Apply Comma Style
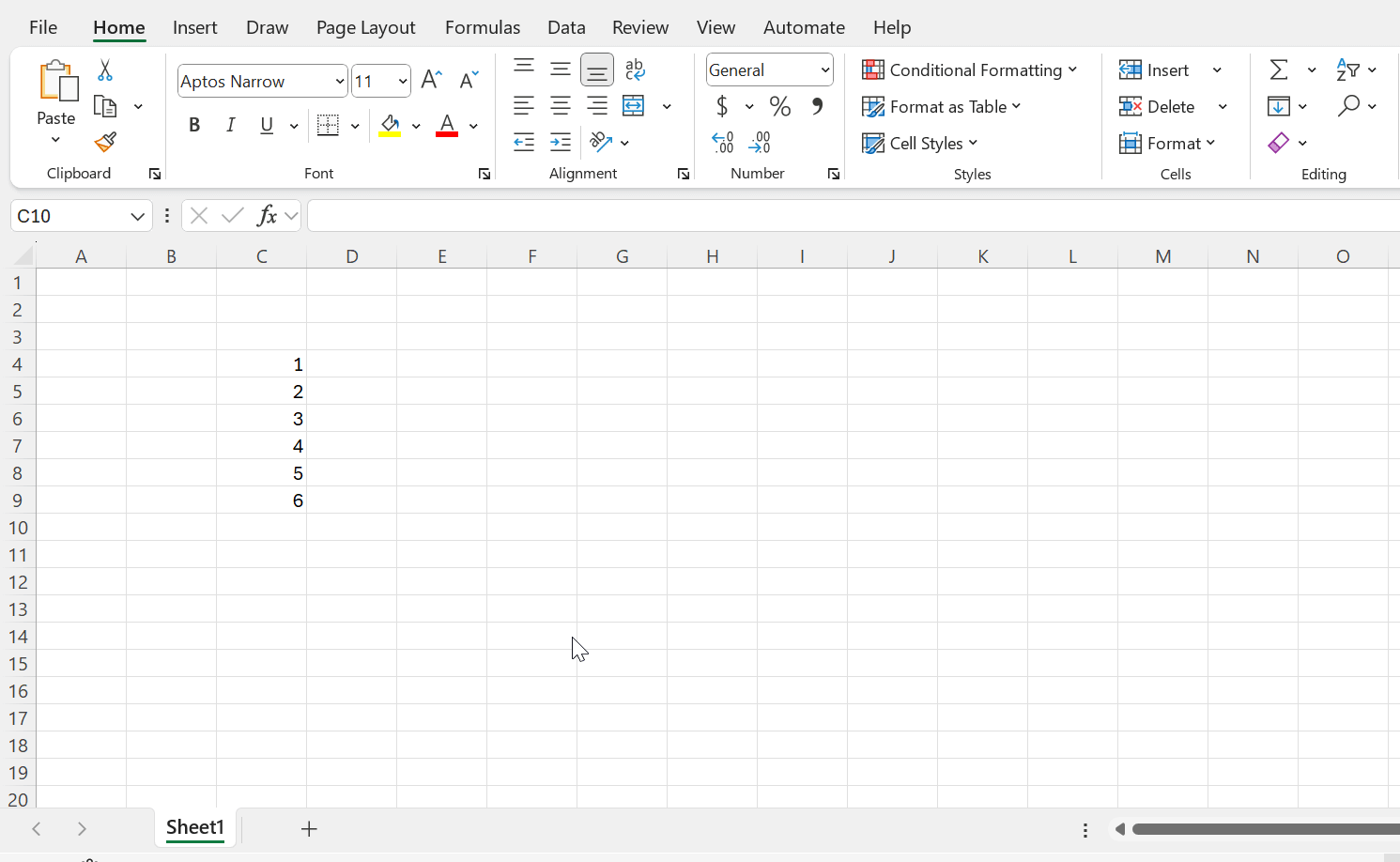 tap(818, 106)
